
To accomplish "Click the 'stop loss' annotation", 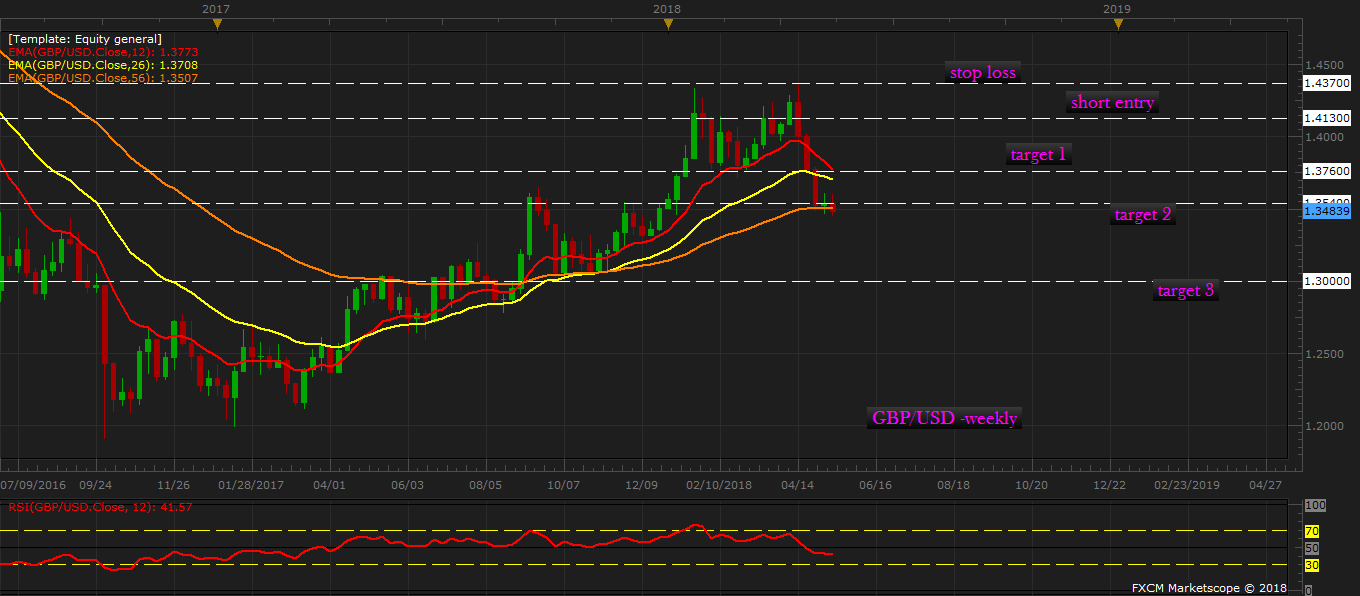I will click(x=983, y=72).
